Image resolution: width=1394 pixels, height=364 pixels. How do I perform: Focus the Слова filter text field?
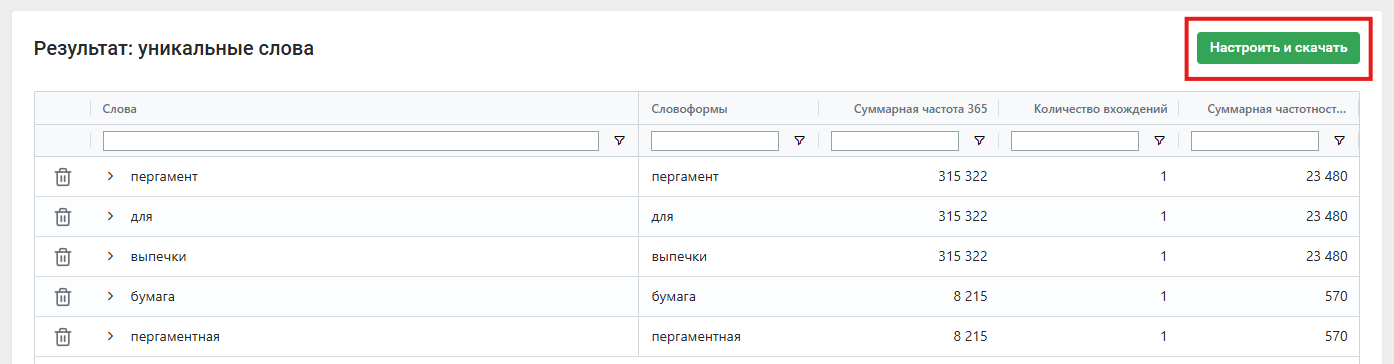(351, 141)
